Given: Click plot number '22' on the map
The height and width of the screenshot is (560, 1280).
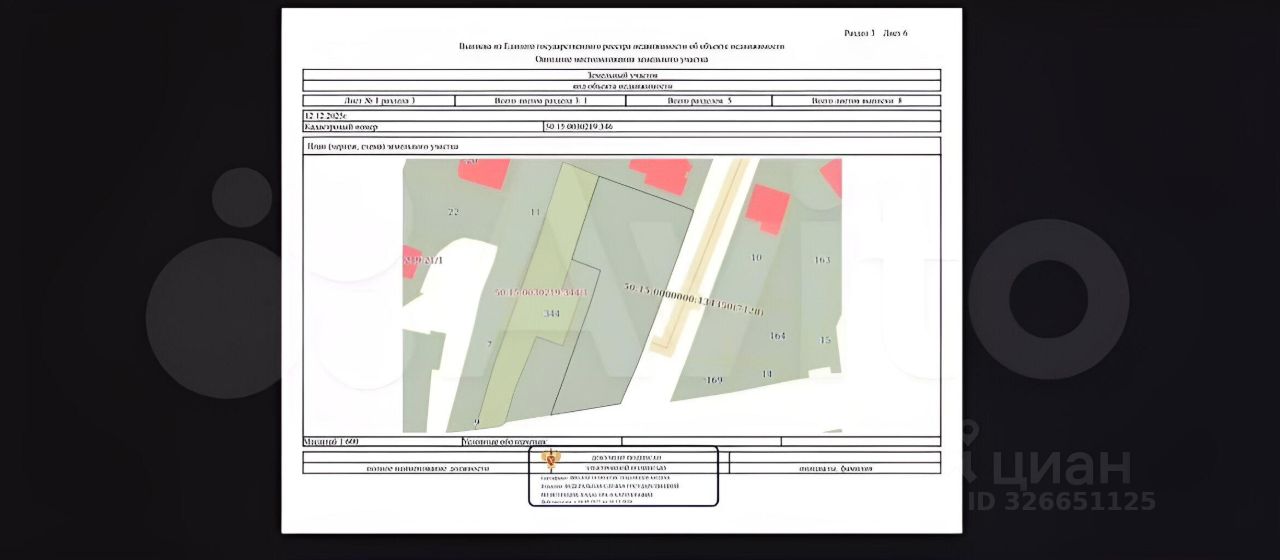Looking at the screenshot, I should (453, 212).
